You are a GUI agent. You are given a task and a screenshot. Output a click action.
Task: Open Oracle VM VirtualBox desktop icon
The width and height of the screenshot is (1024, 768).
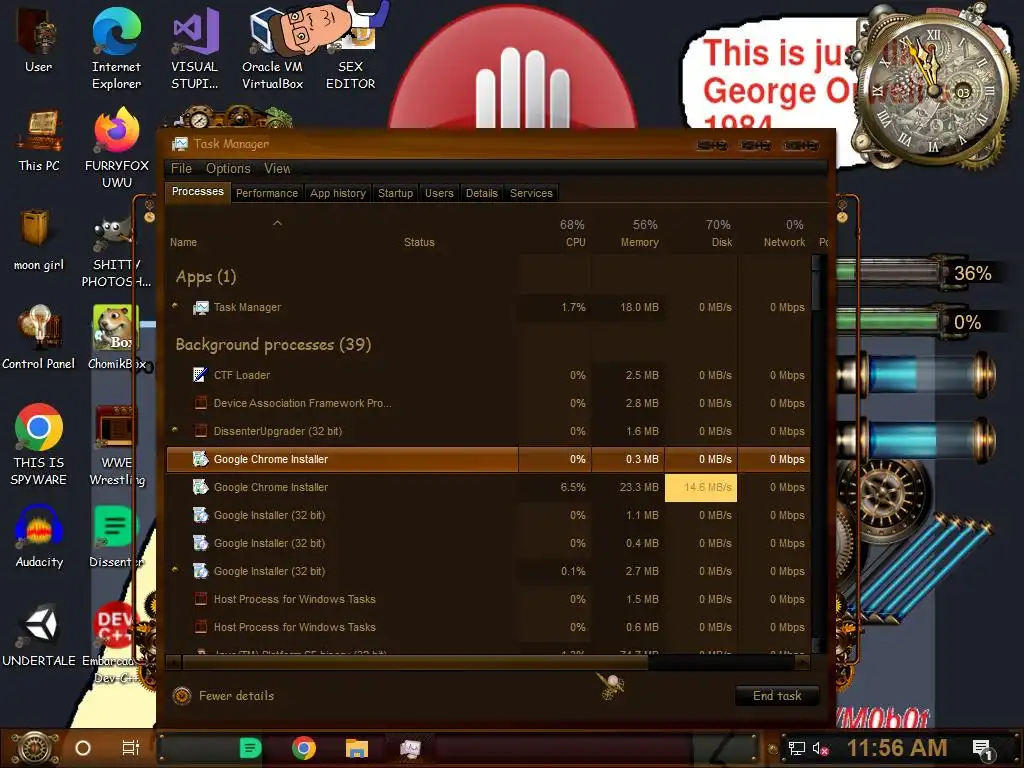click(x=272, y=49)
